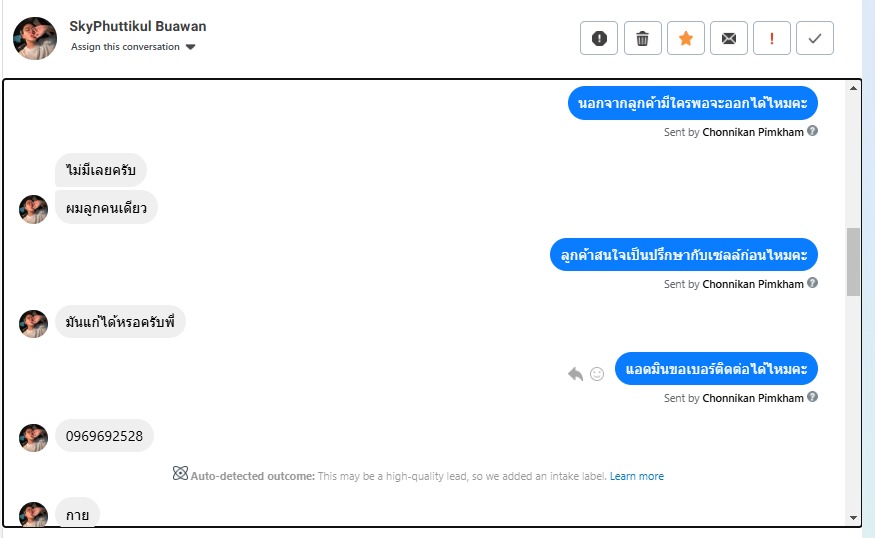Viewport: 875px width, 538px height.
Task: Mark conversation as spam with octagon icon
Action: pyautogui.click(x=599, y=39)
